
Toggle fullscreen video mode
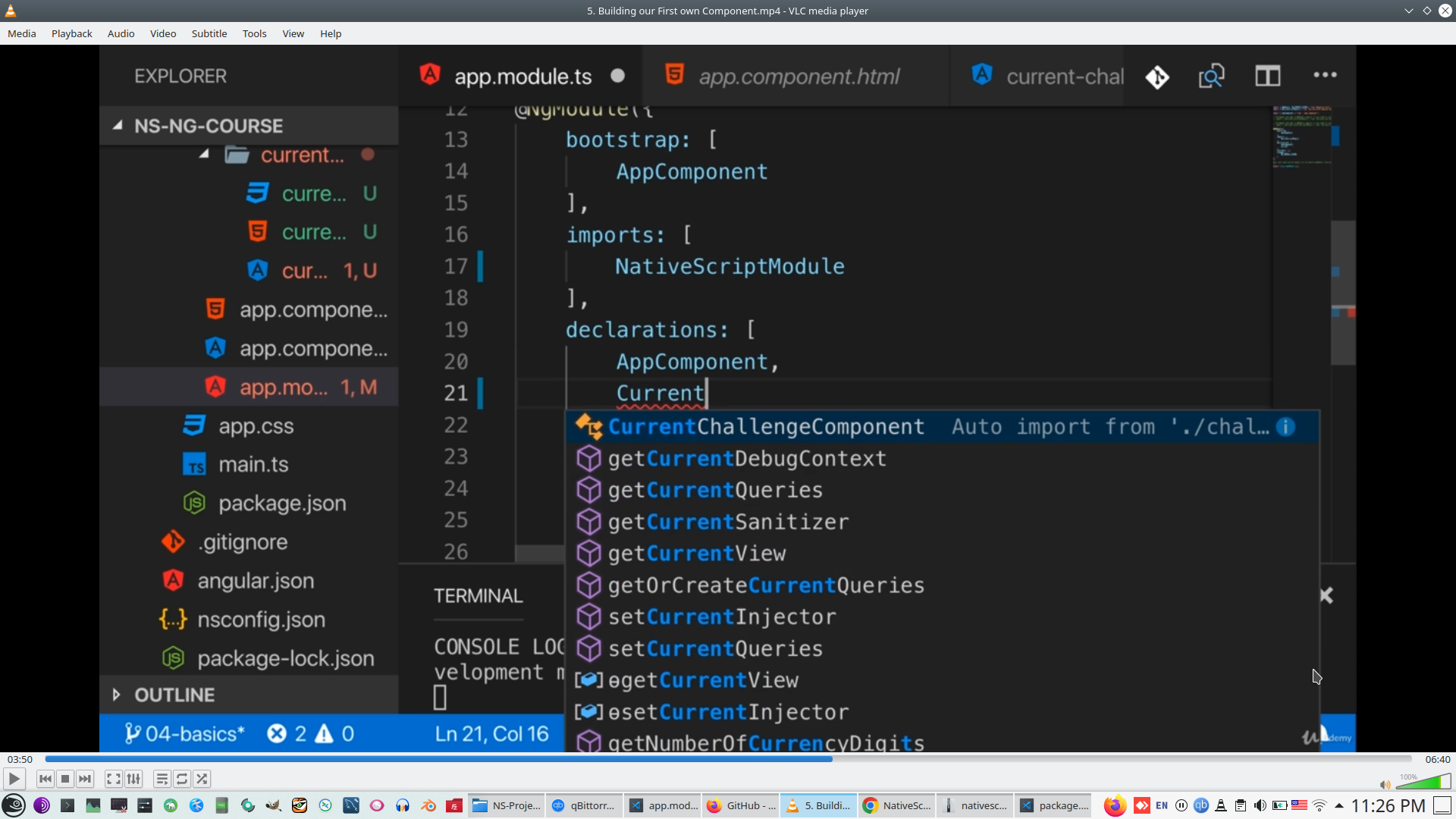point(113,779)
